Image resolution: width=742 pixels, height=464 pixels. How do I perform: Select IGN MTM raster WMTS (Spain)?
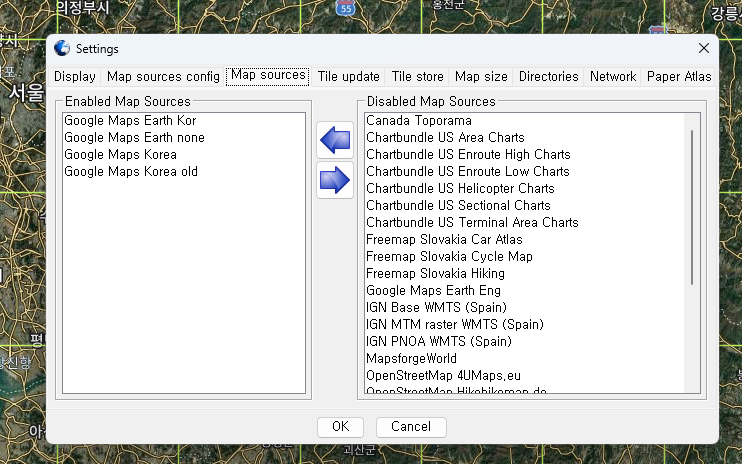524,325
